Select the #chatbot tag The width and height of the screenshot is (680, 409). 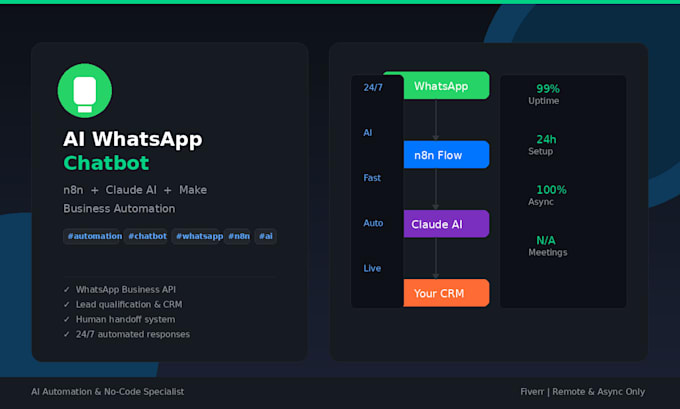click(147, 236)
